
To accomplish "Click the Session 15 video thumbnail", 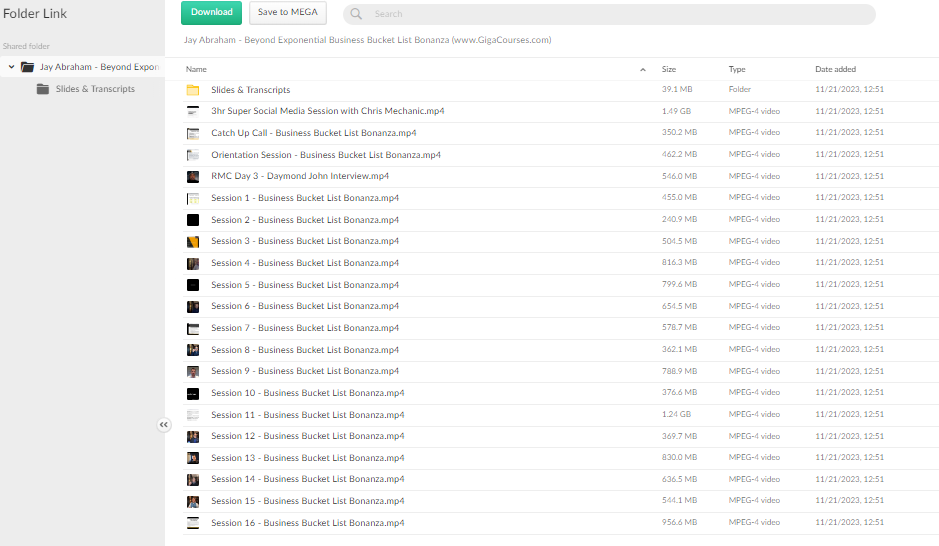I will (x=193, y=501).
